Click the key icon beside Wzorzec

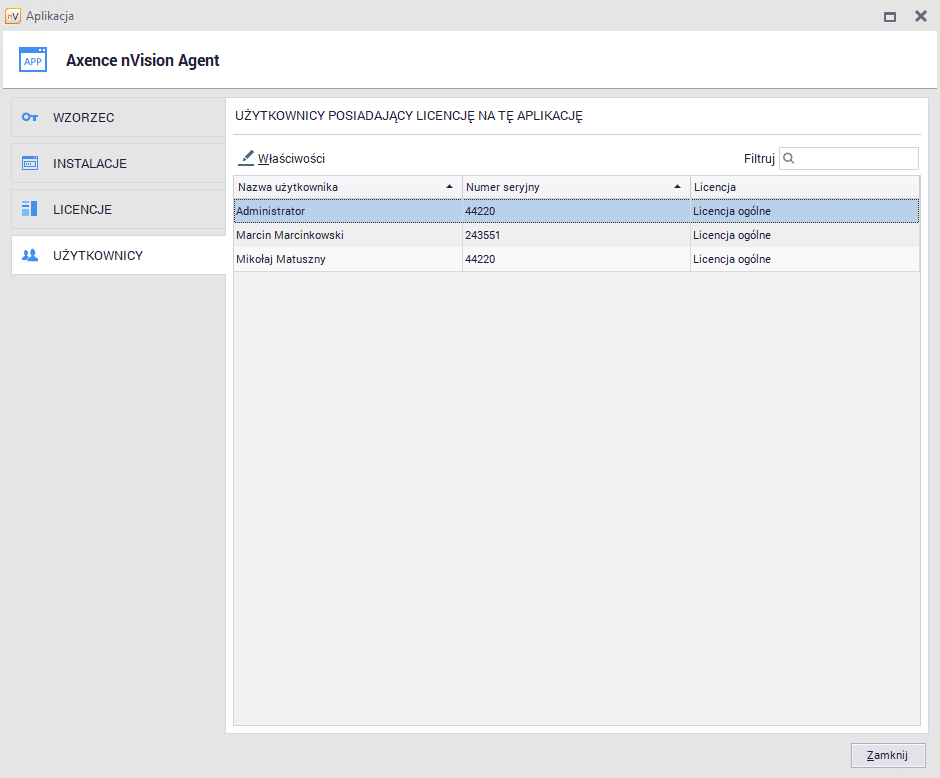click(x=30, y=117)
